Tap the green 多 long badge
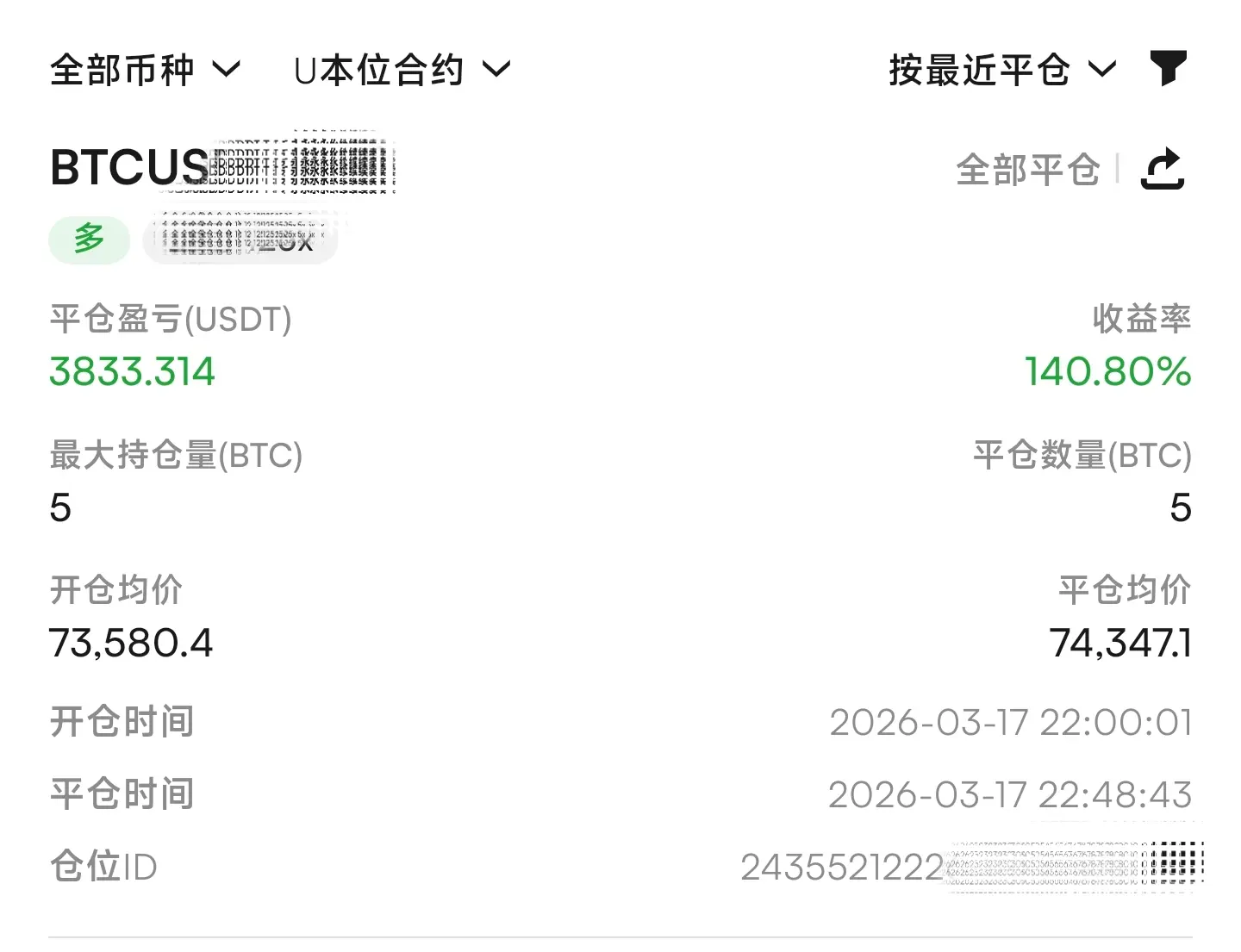 pyautogui.click(x=89, y=239)
